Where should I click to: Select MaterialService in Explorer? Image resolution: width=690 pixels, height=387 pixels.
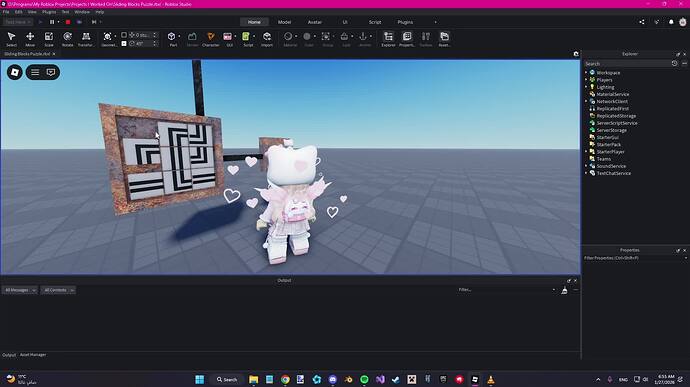[613, 94]
